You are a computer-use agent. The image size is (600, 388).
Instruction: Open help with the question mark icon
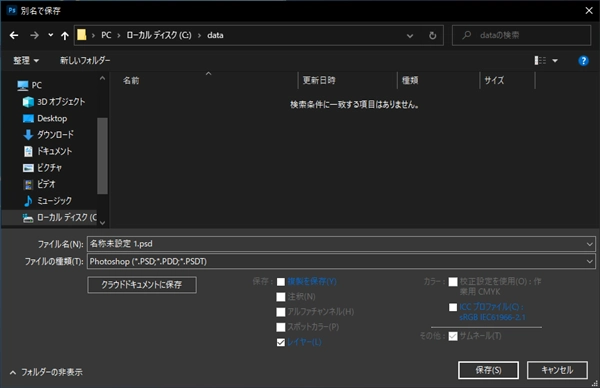point(583,60)
